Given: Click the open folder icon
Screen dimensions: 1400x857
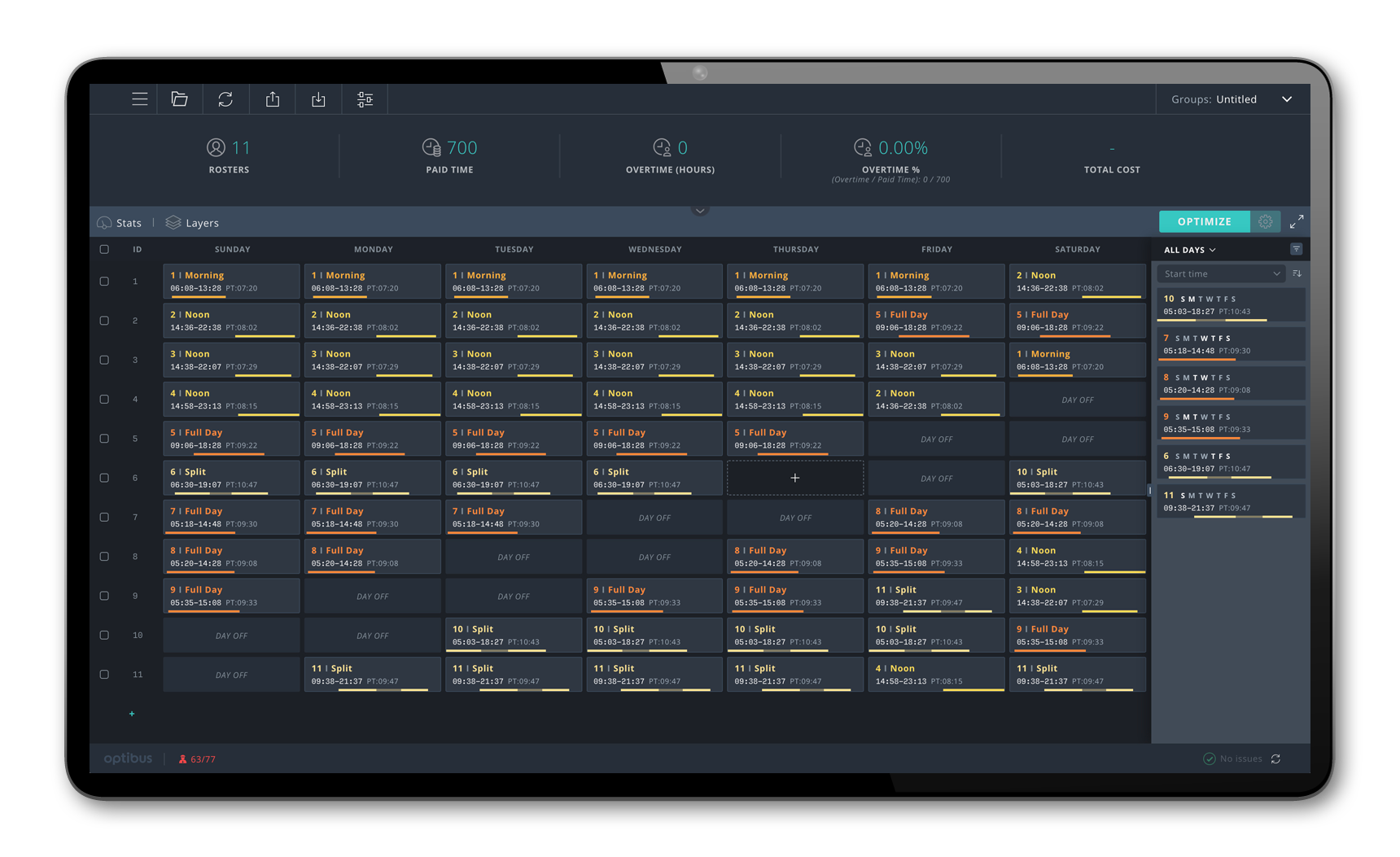Looking at the screenshot, I should (180, 99).
